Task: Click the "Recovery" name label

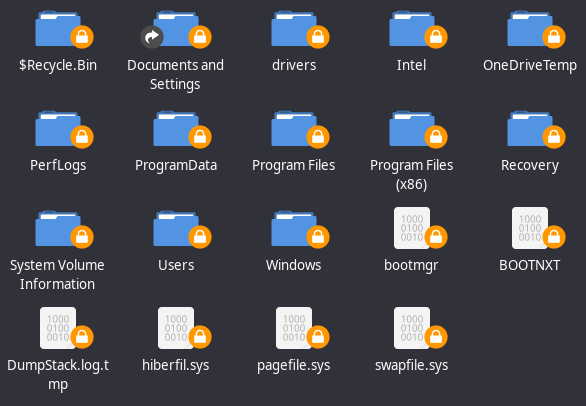Action: 530,165
